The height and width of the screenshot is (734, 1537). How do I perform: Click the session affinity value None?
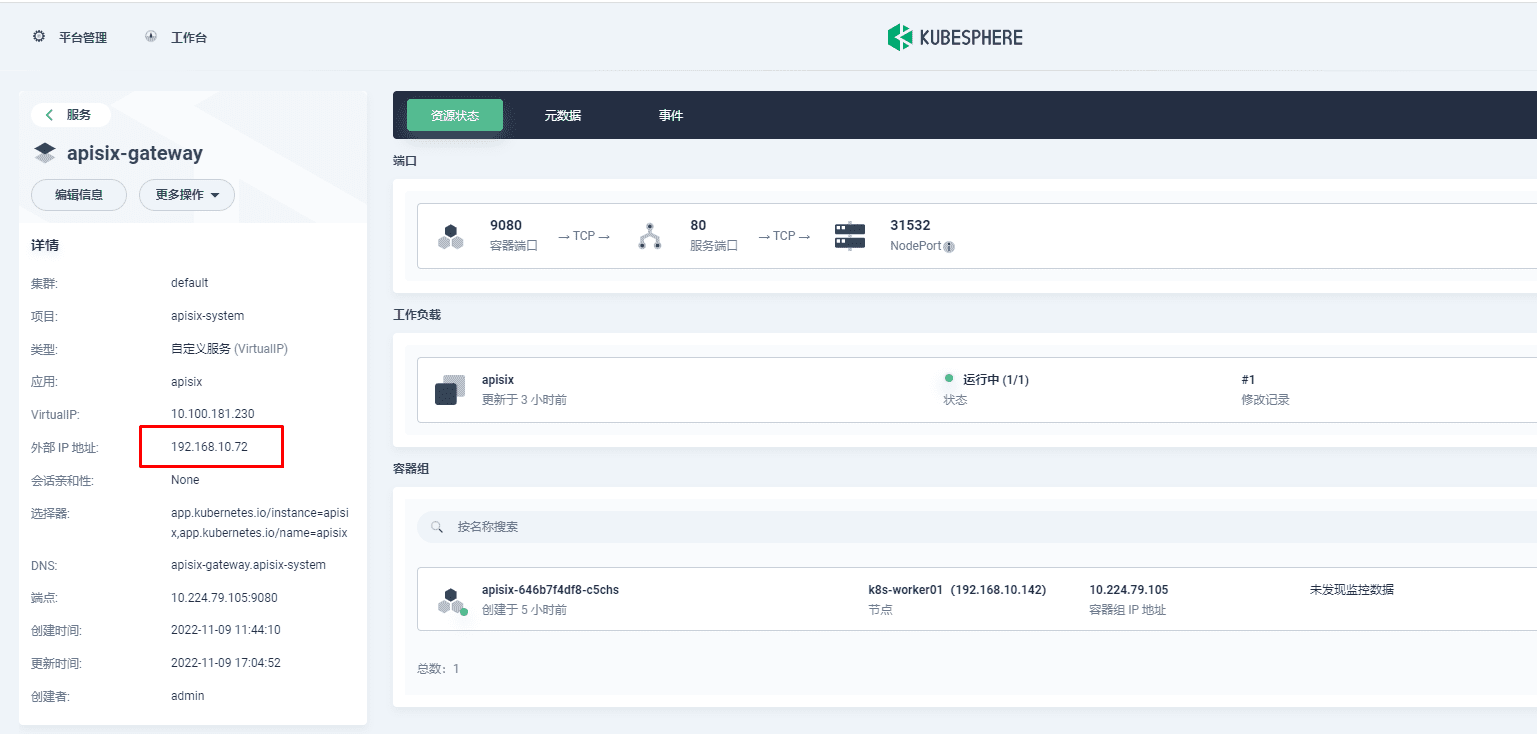point(185,480)
